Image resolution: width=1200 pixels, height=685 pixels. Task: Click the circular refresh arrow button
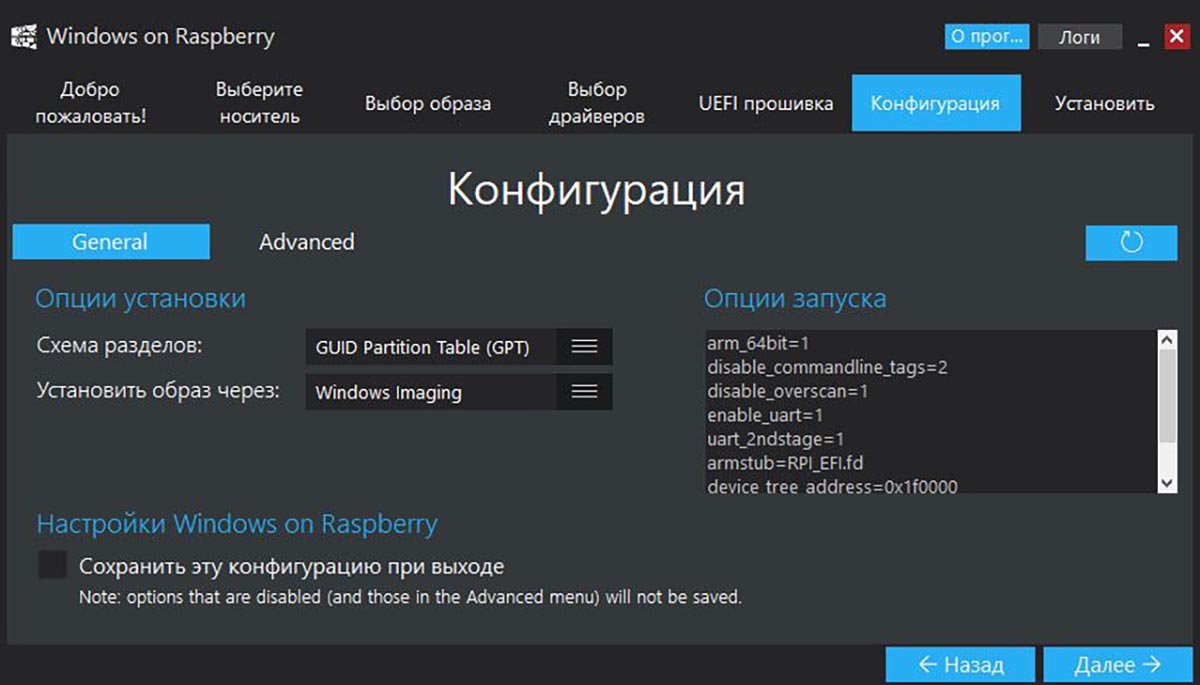tap(1131, 242)
